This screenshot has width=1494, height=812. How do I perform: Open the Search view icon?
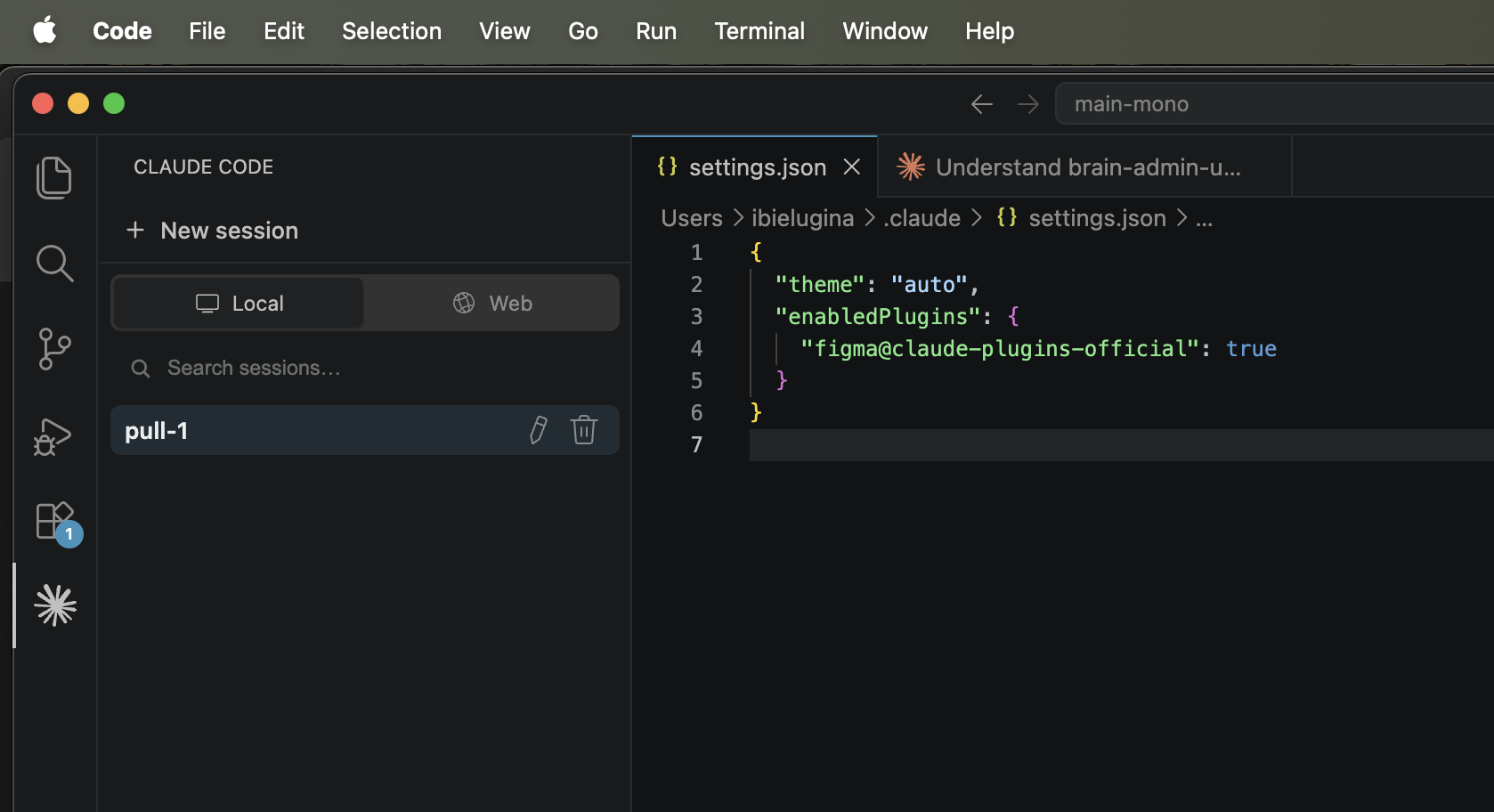54,264
